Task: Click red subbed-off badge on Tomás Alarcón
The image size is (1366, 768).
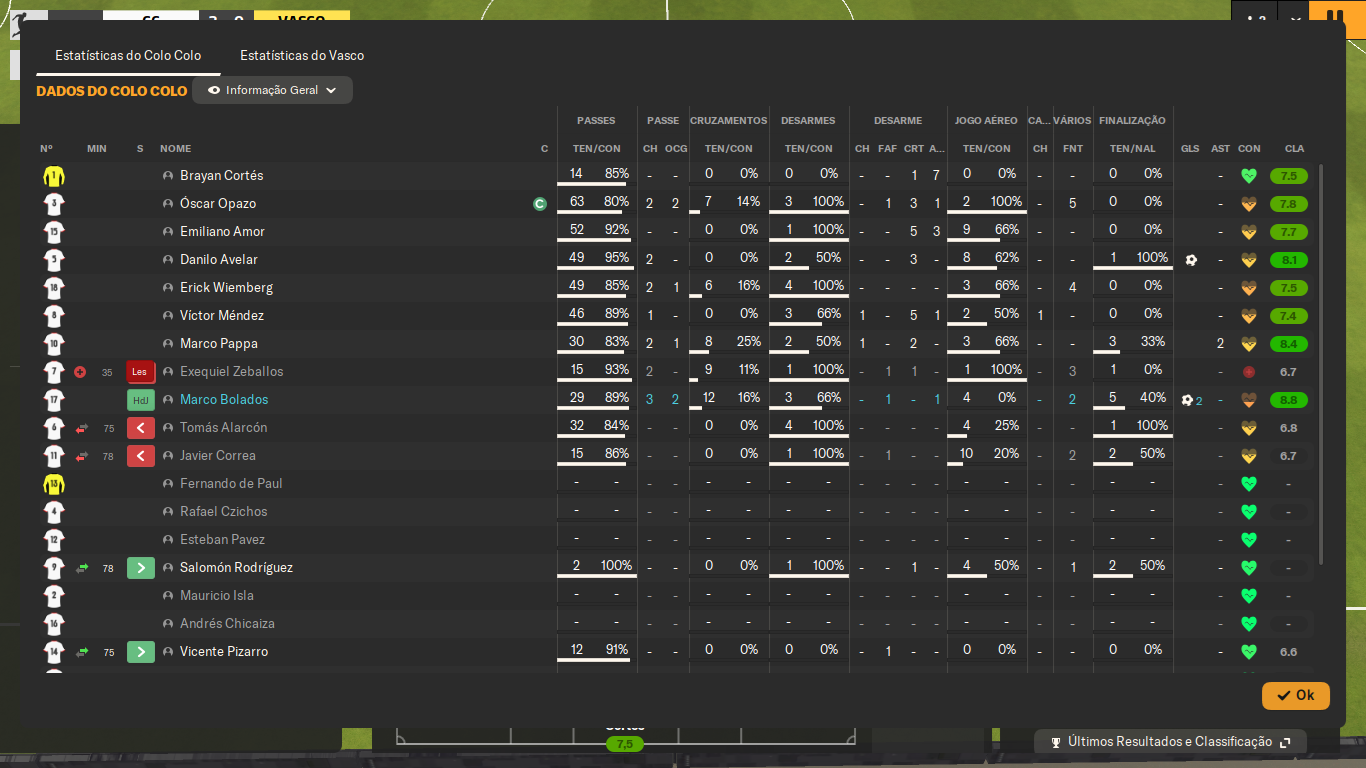Action: point(140,428)
